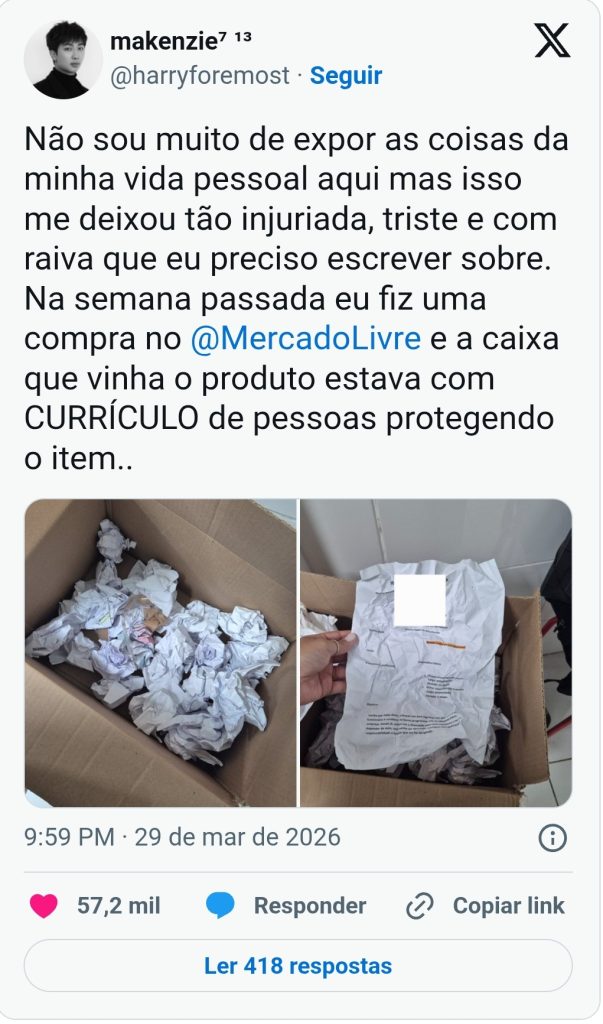The height and width of the screenshot is (1024, 603).
Task: Open the @MercadoLivre mention
Action: click(305, 339)
